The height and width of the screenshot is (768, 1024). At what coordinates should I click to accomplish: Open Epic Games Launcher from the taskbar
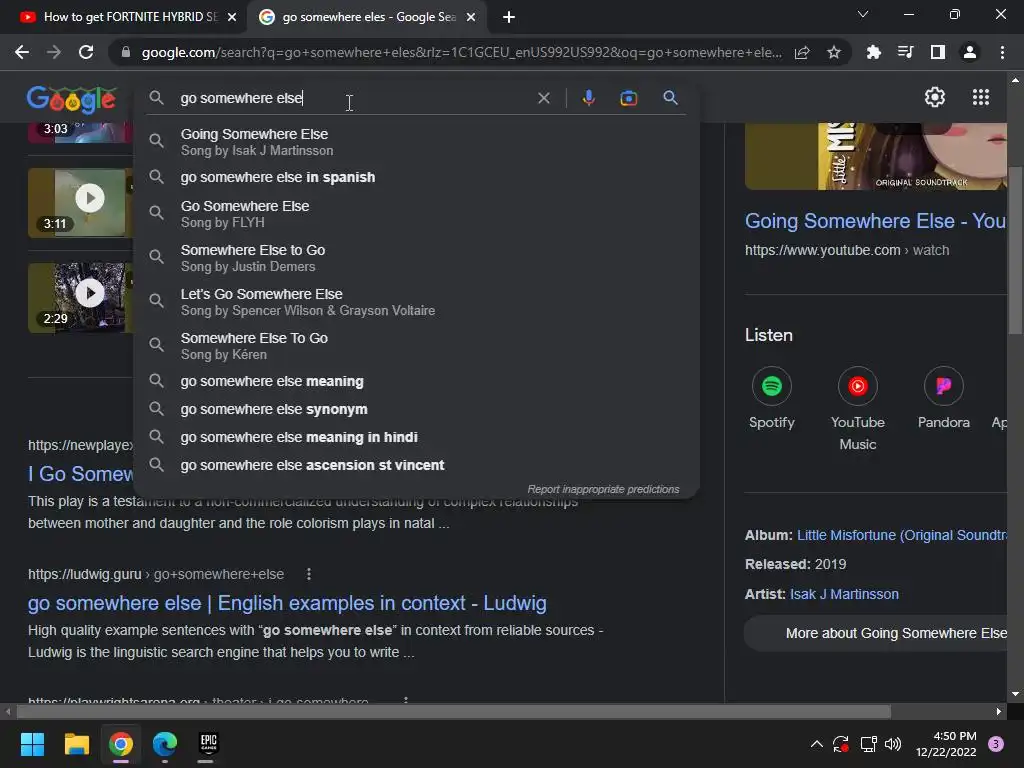click(x=208, y=744)
